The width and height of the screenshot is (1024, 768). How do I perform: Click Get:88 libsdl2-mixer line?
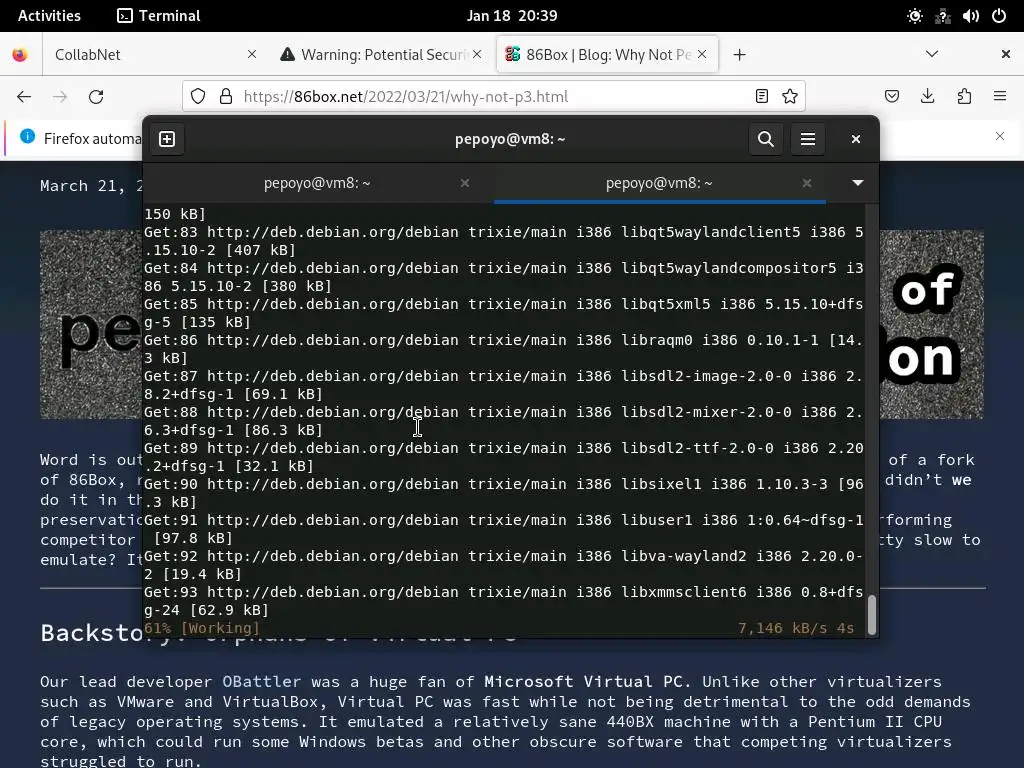coord(504,421)
